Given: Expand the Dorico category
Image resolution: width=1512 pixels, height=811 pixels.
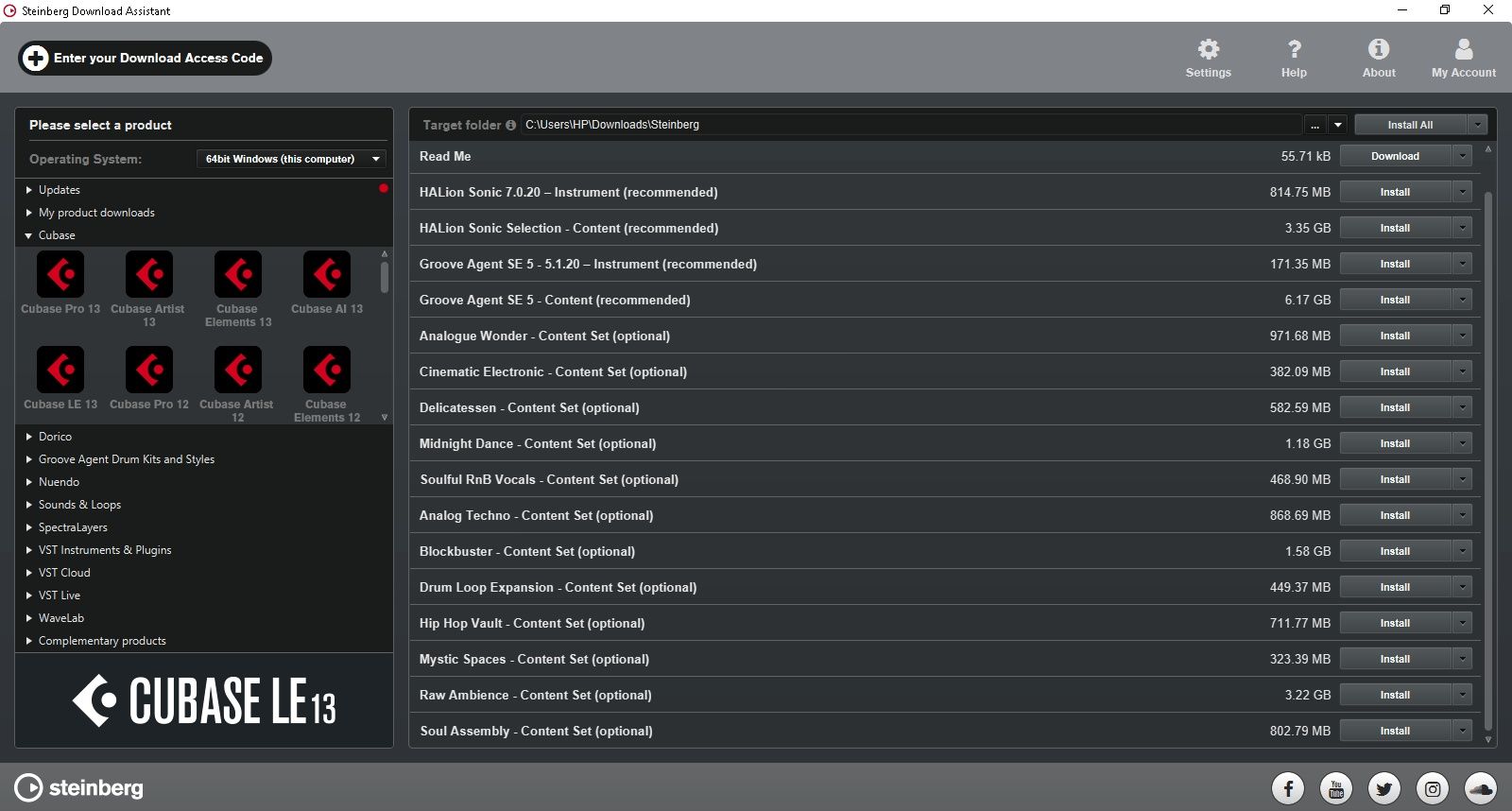Looking at the screenshot, I should tap(28, 437).
